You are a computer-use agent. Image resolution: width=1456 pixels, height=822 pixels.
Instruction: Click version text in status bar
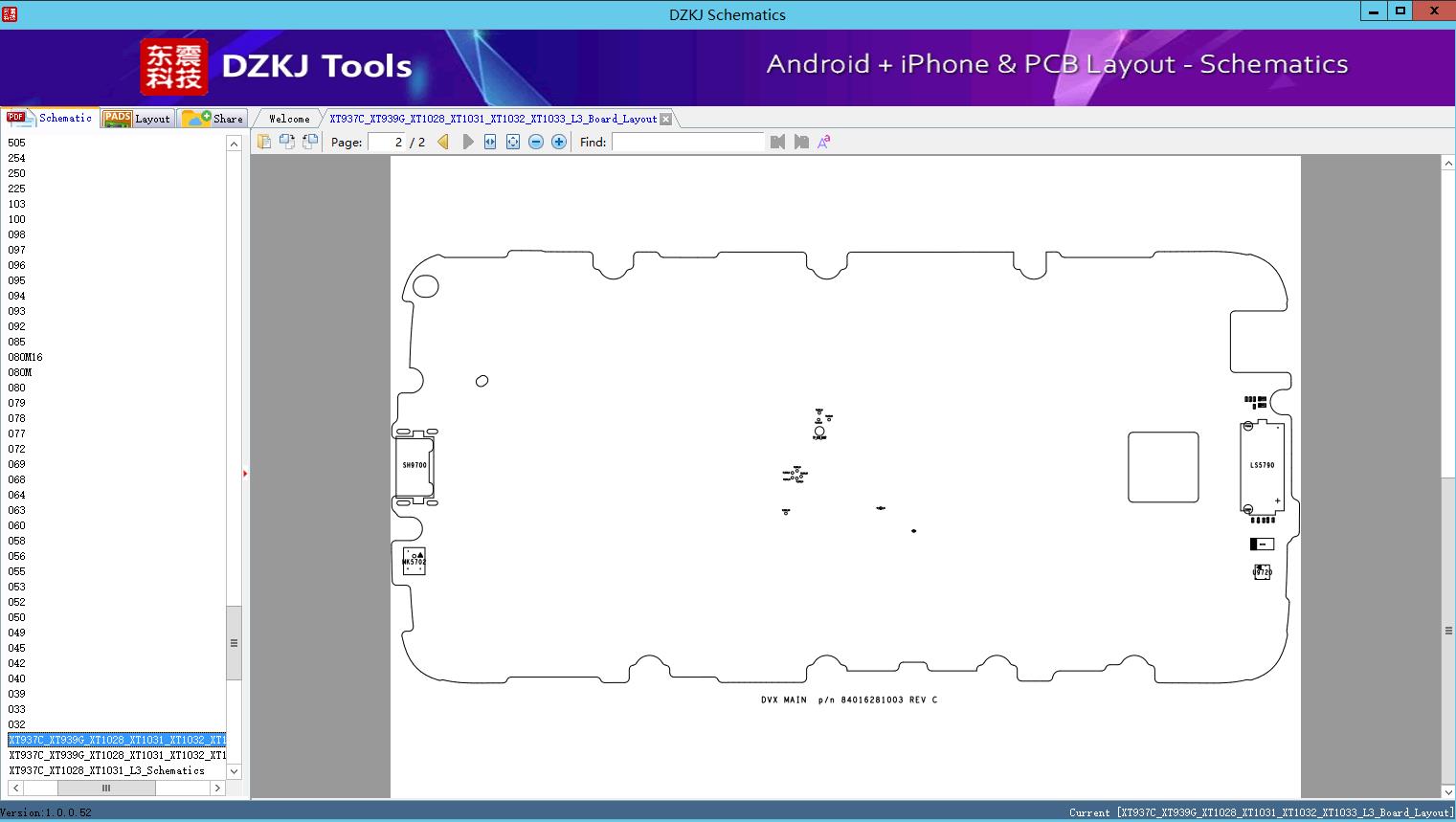click(x=46, y=812)
